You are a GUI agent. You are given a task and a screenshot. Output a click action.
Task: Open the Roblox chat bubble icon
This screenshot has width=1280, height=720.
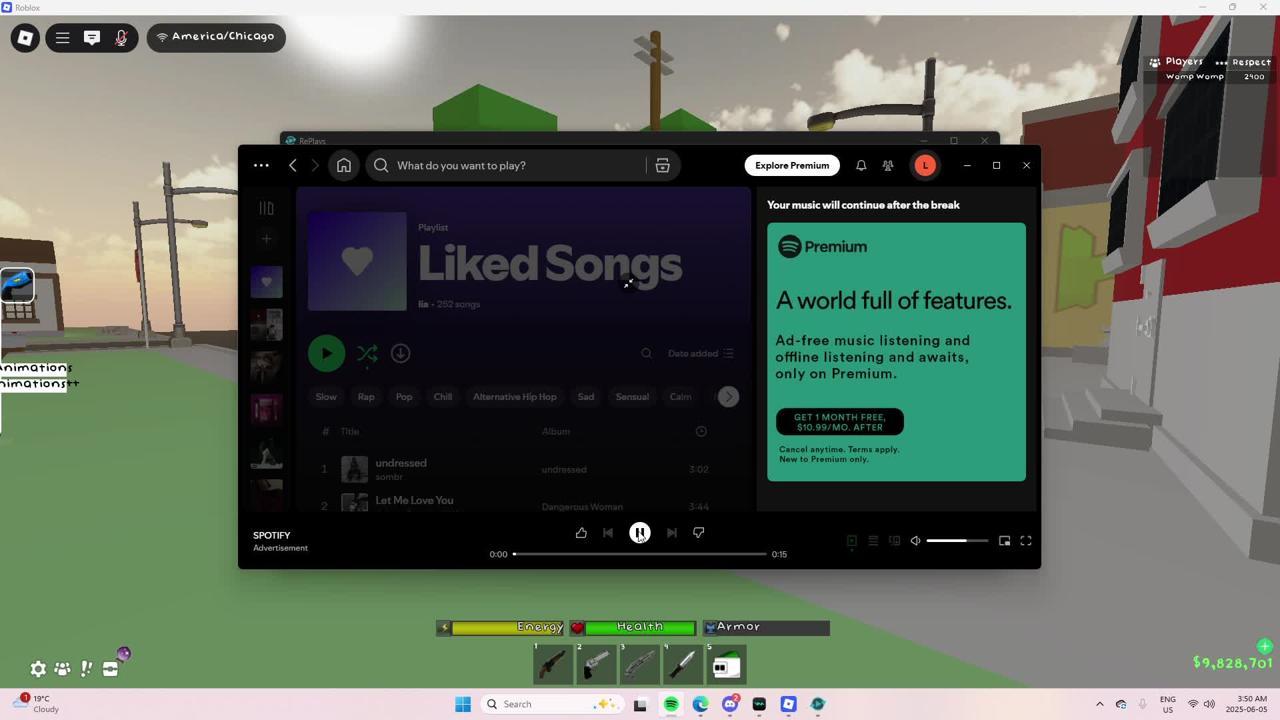(91, 38)
